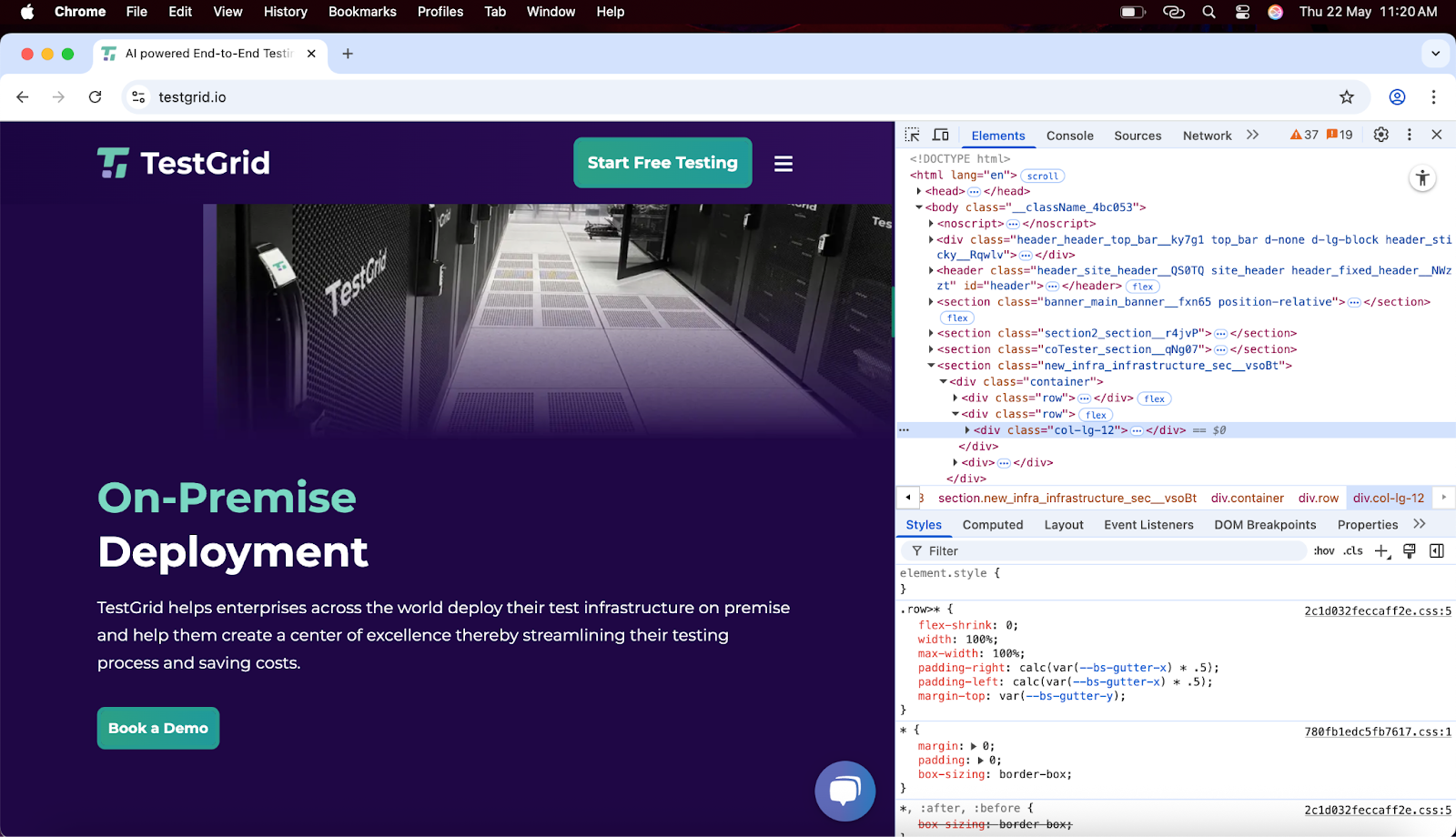Toggle the .cls element classes panel
Screen dimensions: 1456x837
pyautogui.click(x=1353, y=551)
